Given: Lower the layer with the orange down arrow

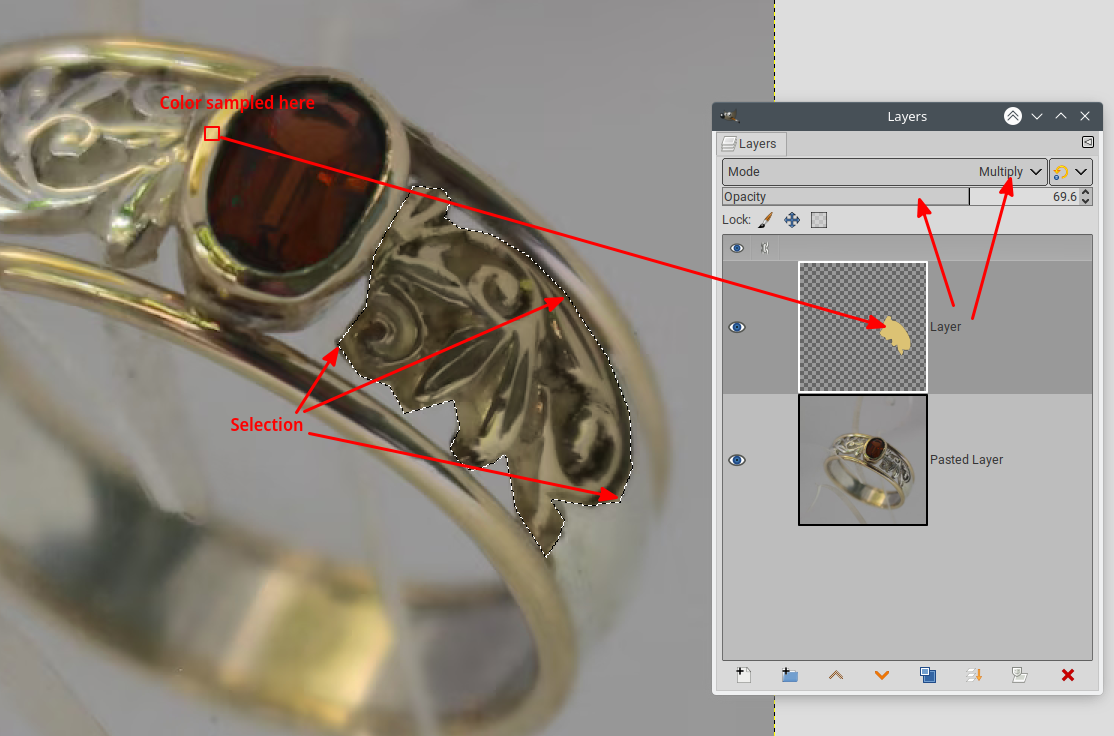Looking at the screenshot, I should coord(882,675).
